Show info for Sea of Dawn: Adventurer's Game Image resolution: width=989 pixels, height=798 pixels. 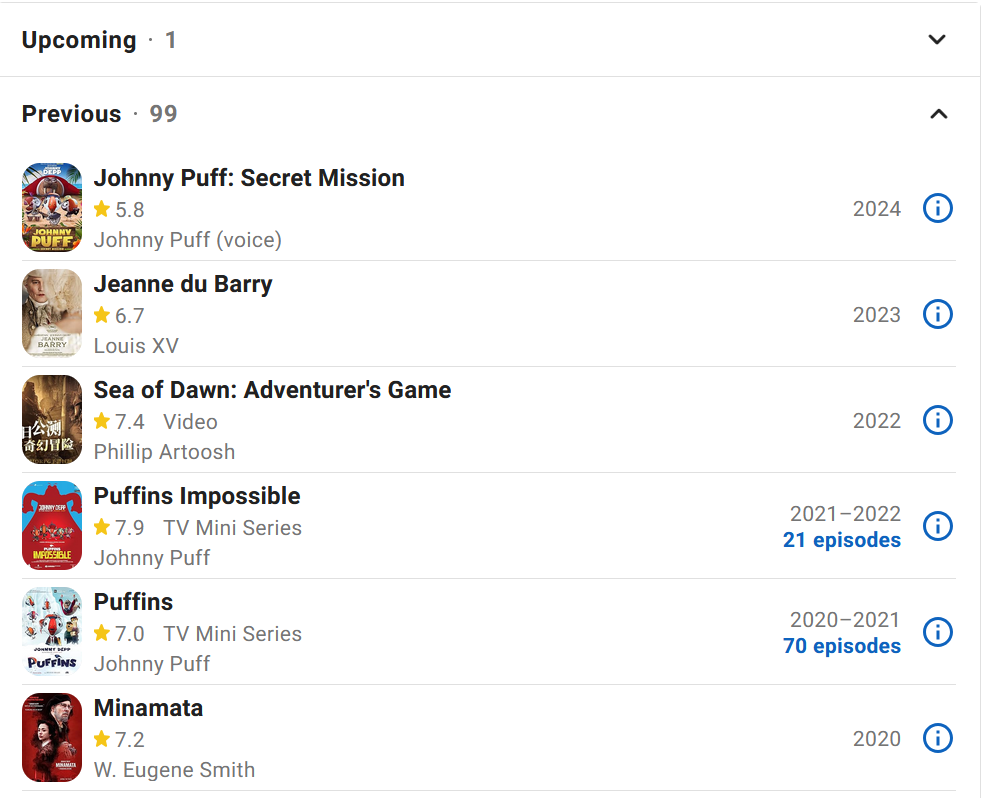point(937,420)
